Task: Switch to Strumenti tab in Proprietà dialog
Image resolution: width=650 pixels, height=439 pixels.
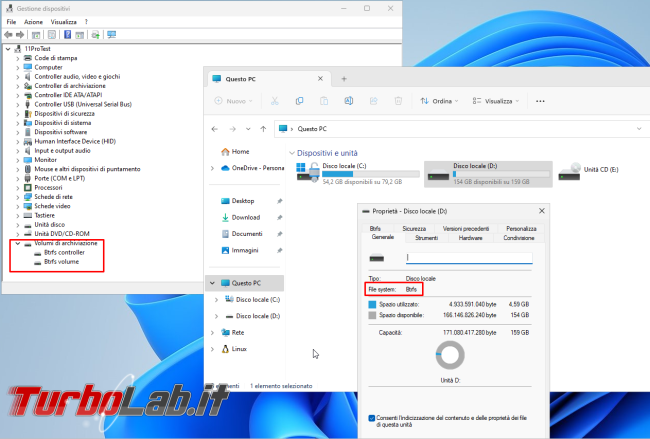Action: 427,238
